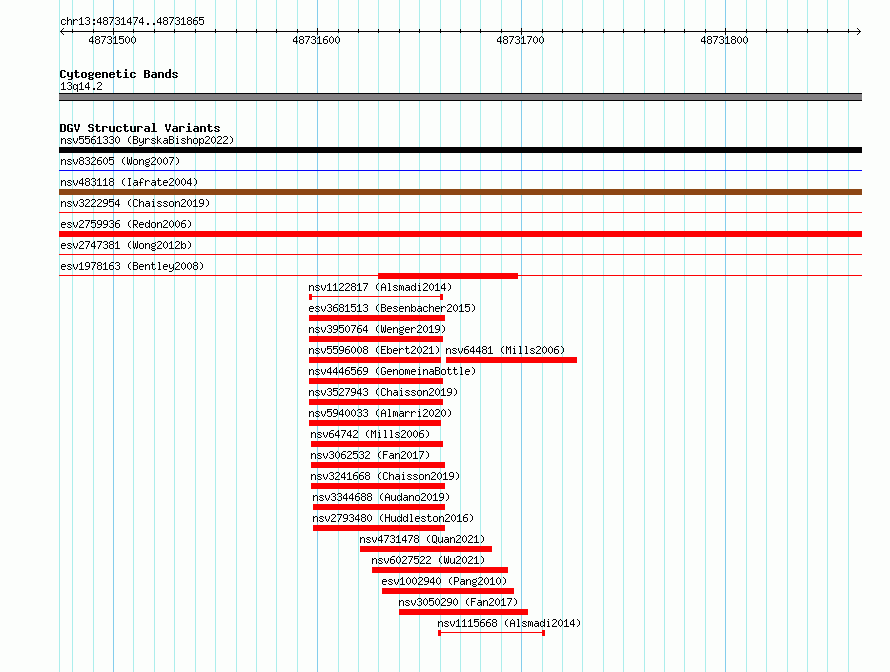Open nsv832605 (Wong2007) variant label
The width and height of the screenshot is (890, 672).
pos(120,161)
